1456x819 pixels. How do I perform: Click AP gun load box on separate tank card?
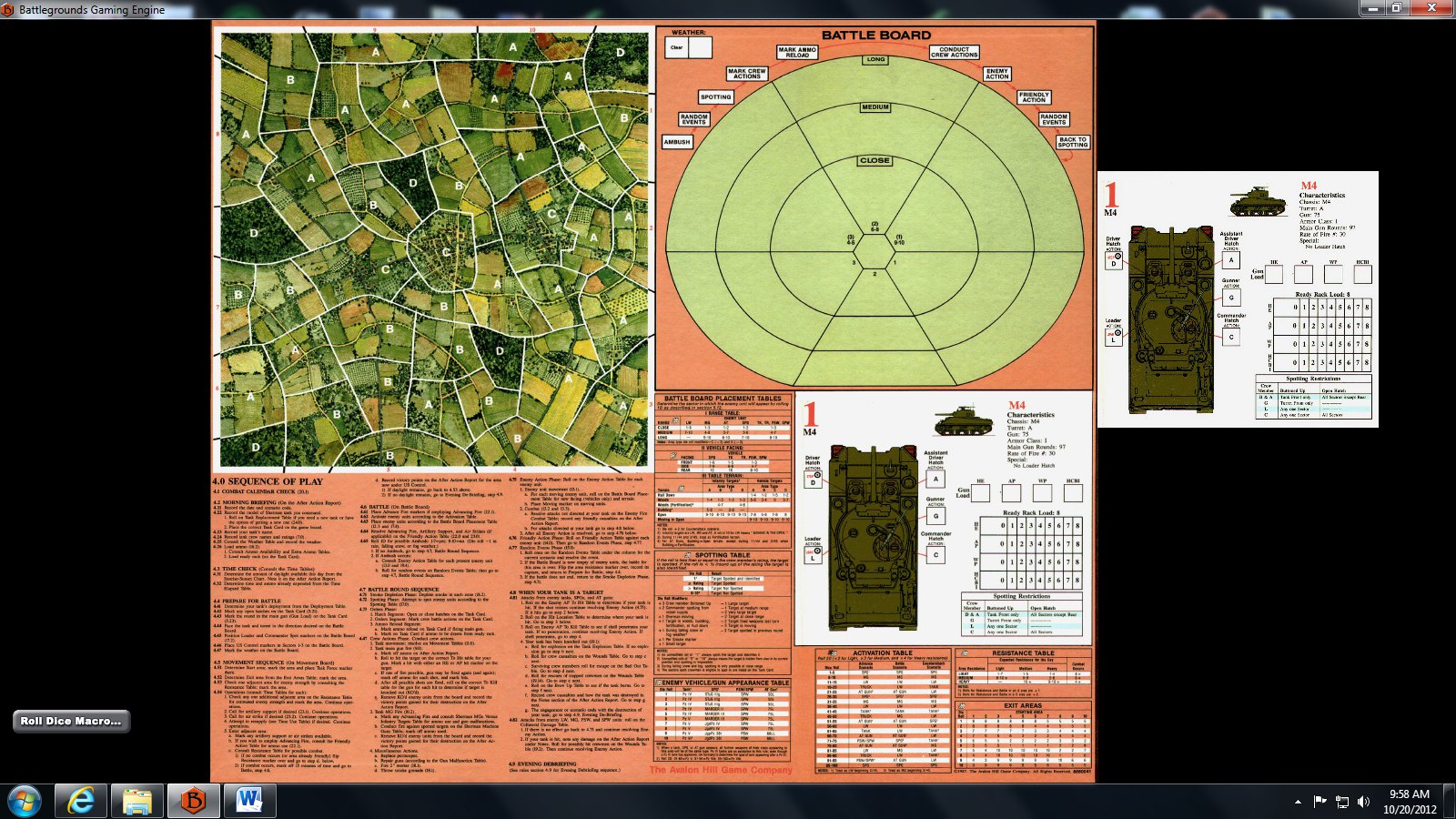1304,274
